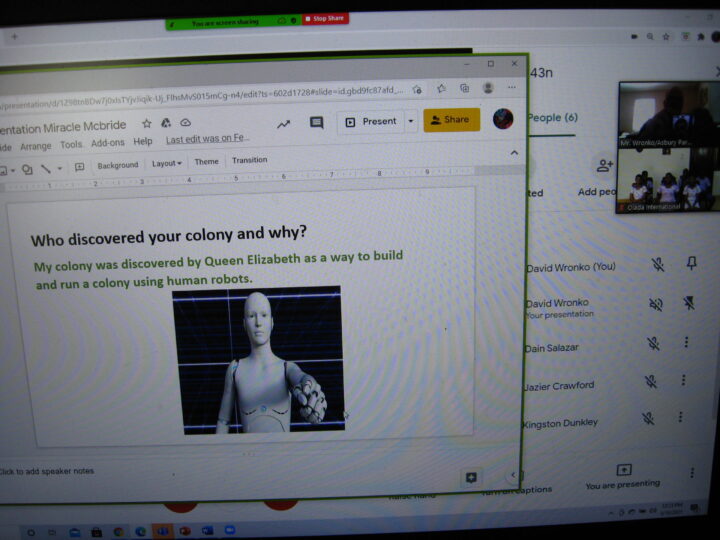Image resolution: width=720 pixels, height=540 pixels.
Task: Toggle mute for Kingston Dunkley
Action: click(648, 418)
